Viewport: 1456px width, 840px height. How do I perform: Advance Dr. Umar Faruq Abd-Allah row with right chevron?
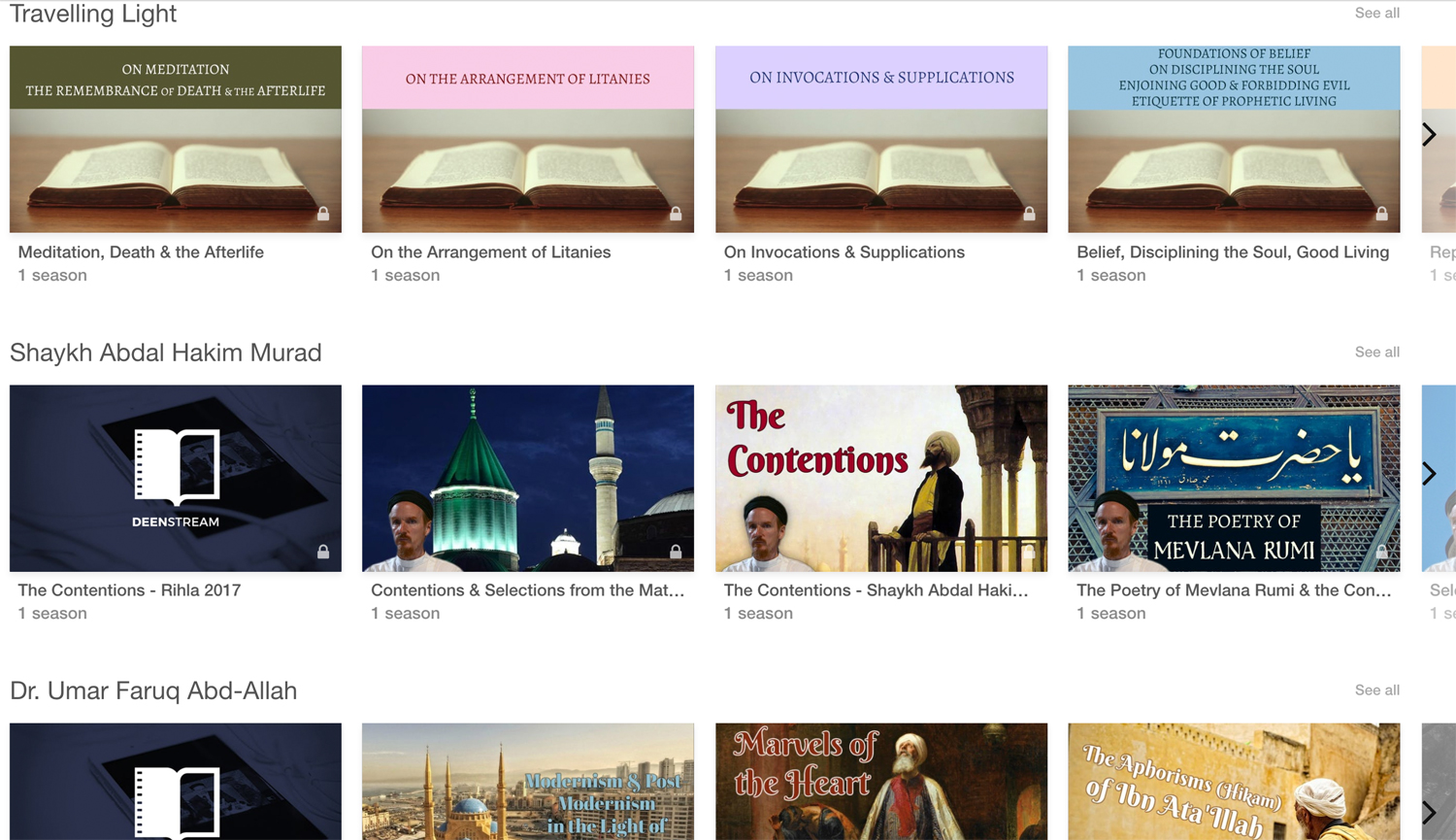point(1429,812)
